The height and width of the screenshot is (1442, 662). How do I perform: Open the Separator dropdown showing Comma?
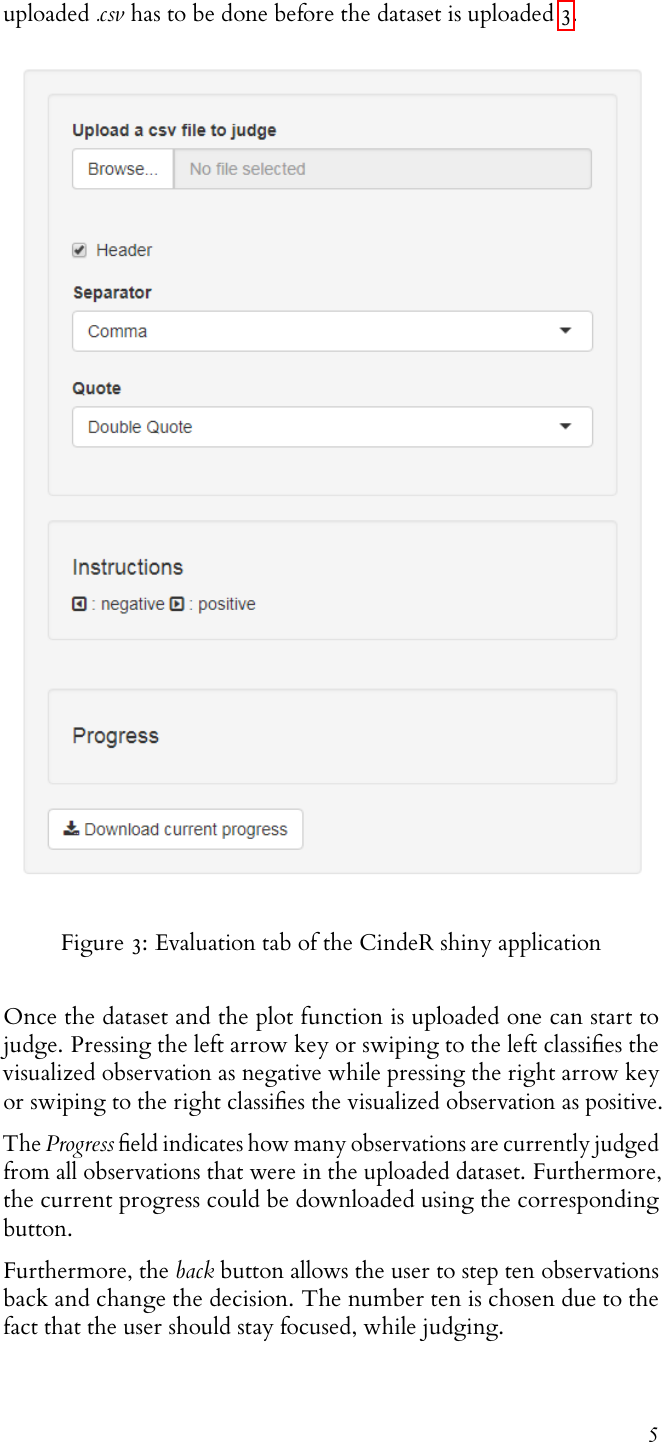[332, 330]
